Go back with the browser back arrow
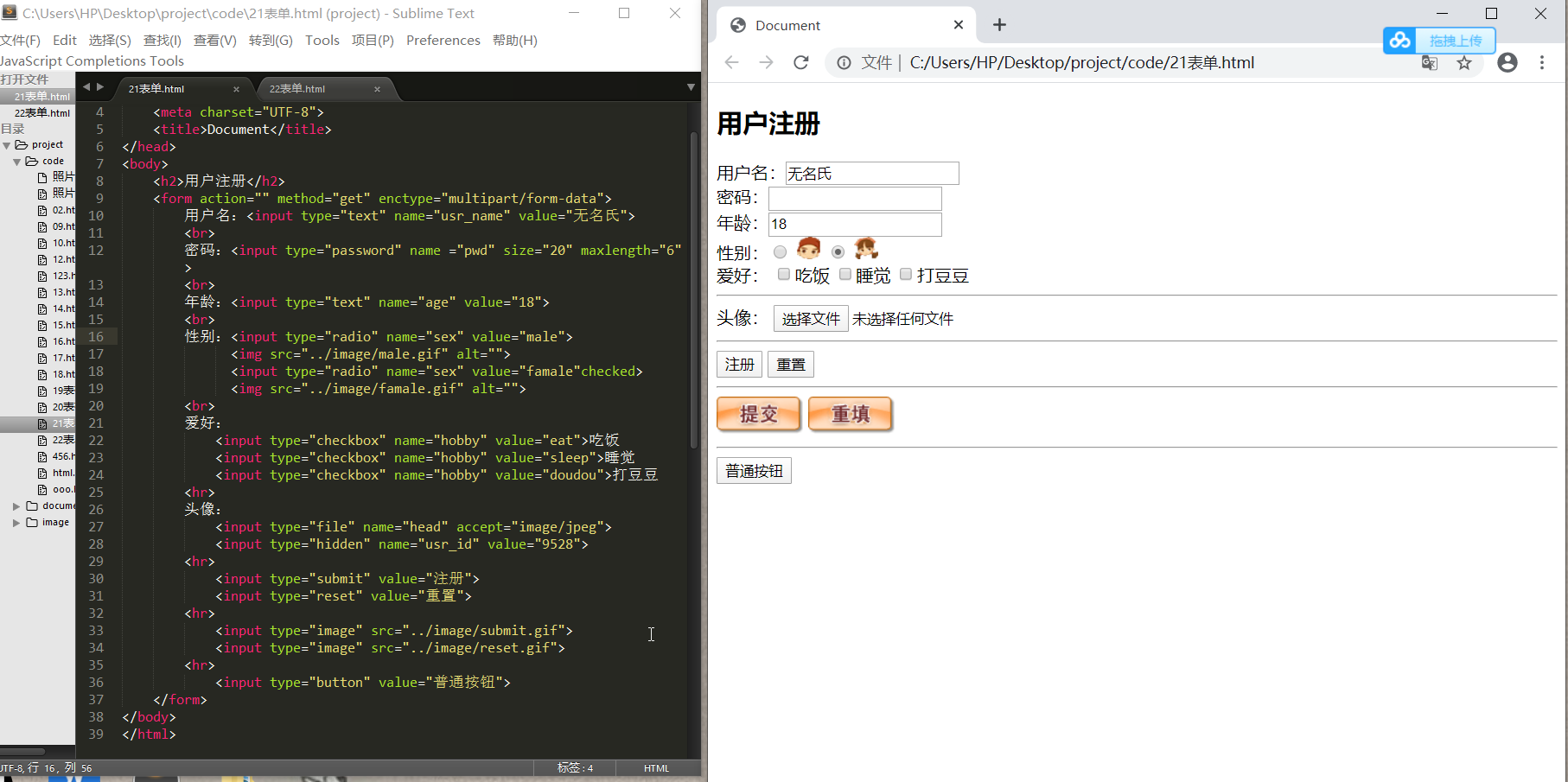The height and width of the screenshot is (782, 1568). coord(731,62)
